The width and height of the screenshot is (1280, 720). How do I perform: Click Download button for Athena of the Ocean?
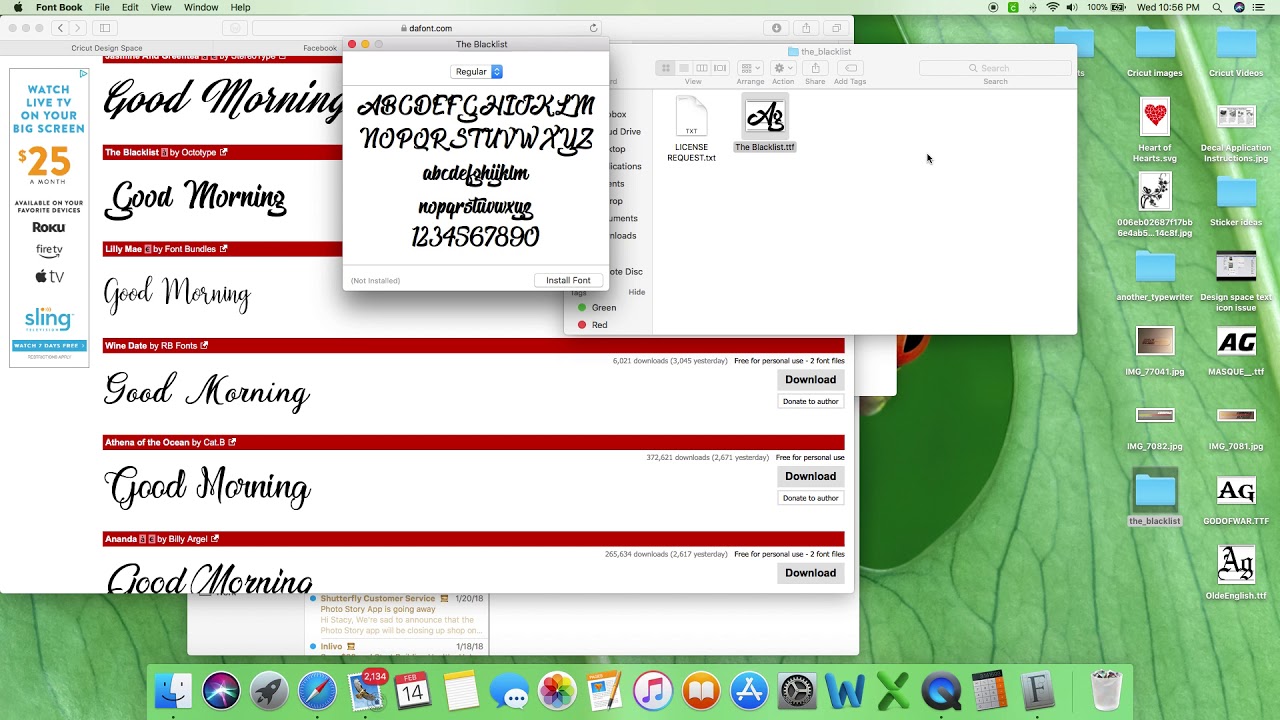click(810, 476)
